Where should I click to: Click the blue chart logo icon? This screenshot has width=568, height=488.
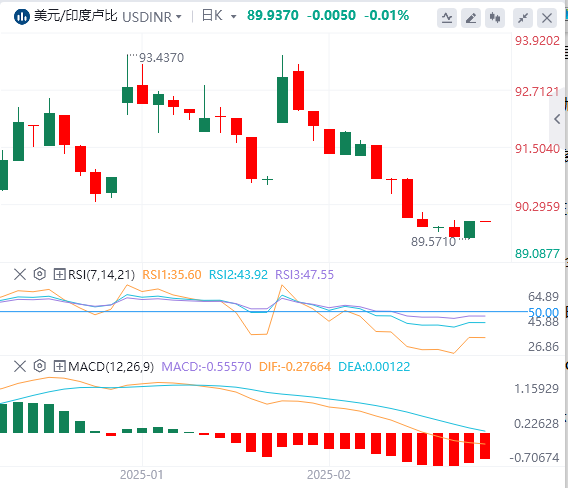(21, 17)
